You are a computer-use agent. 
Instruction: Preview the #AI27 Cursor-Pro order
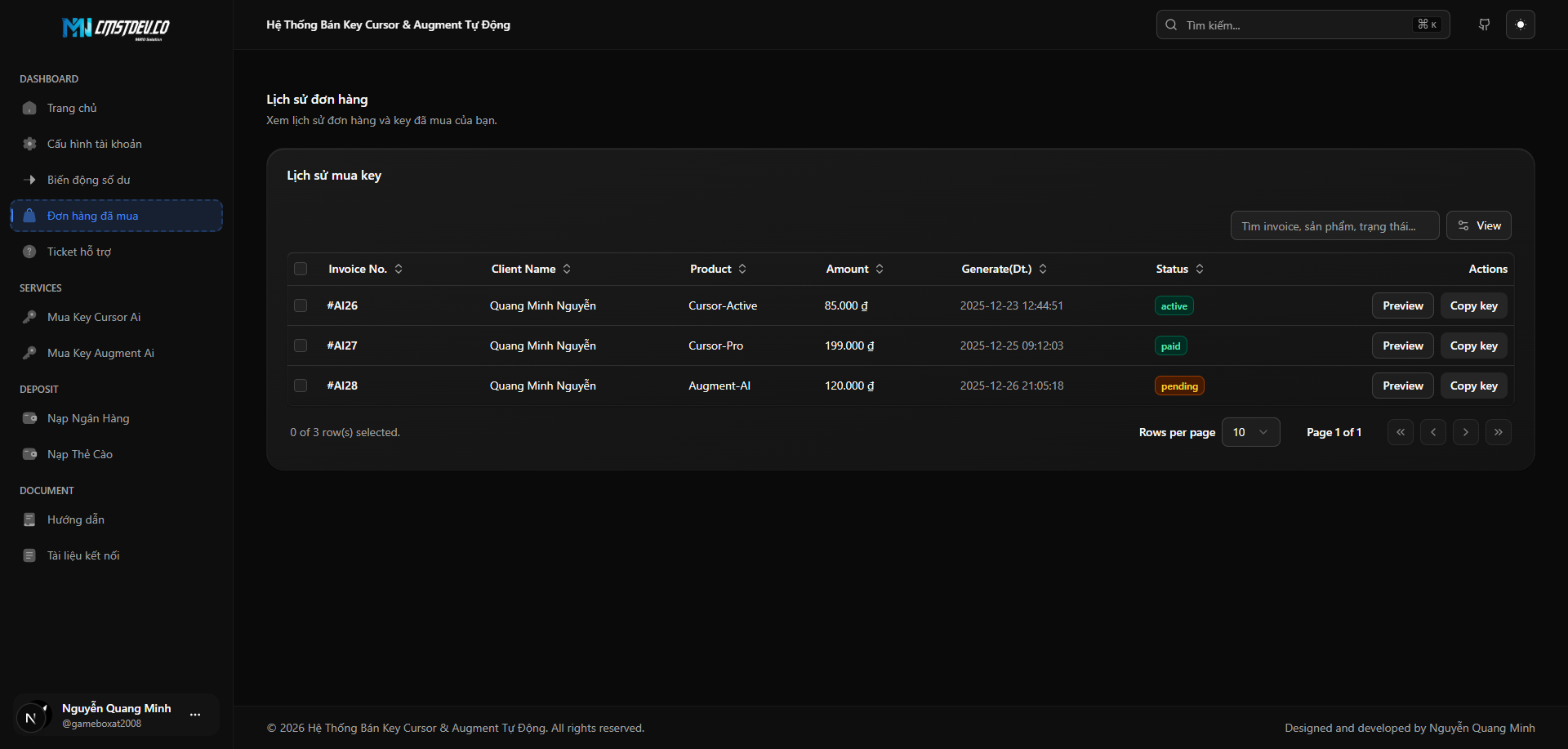point(1402,346)
